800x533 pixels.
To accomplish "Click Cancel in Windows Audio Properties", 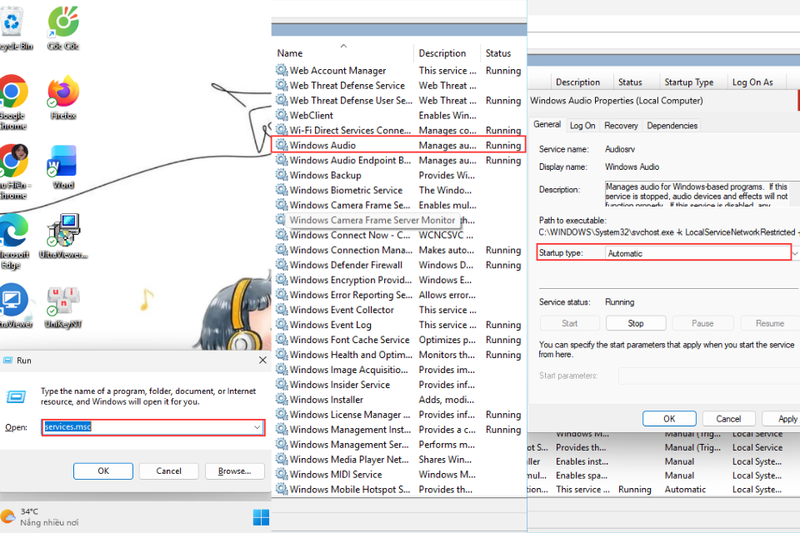I will 729,418.
